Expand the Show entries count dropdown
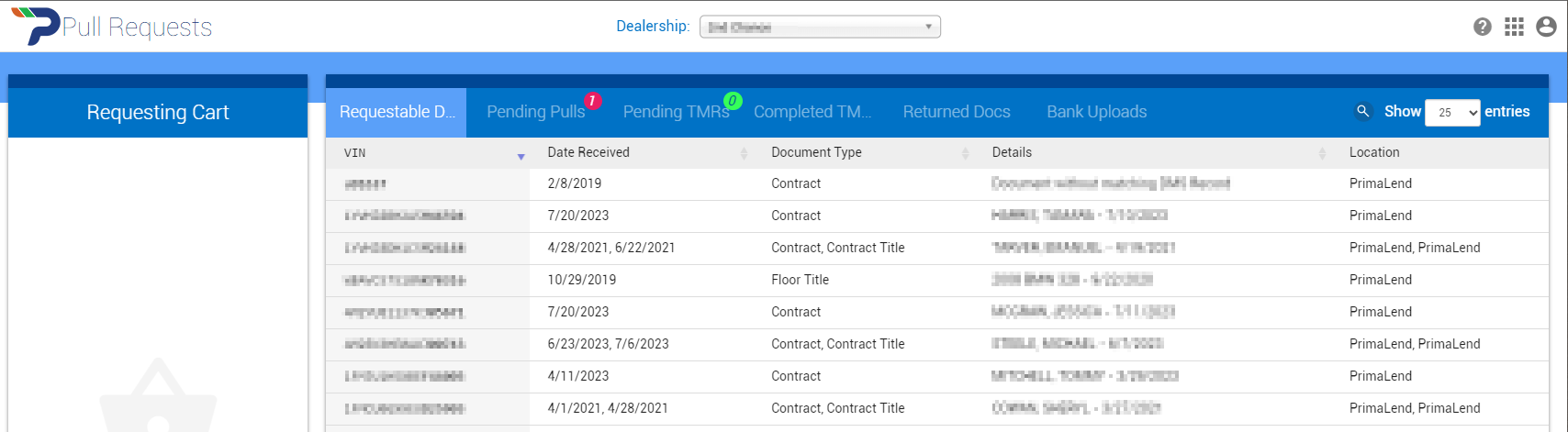Image resolution: width=1568 pixels, height=432 pixels. tap(1451, 112)
